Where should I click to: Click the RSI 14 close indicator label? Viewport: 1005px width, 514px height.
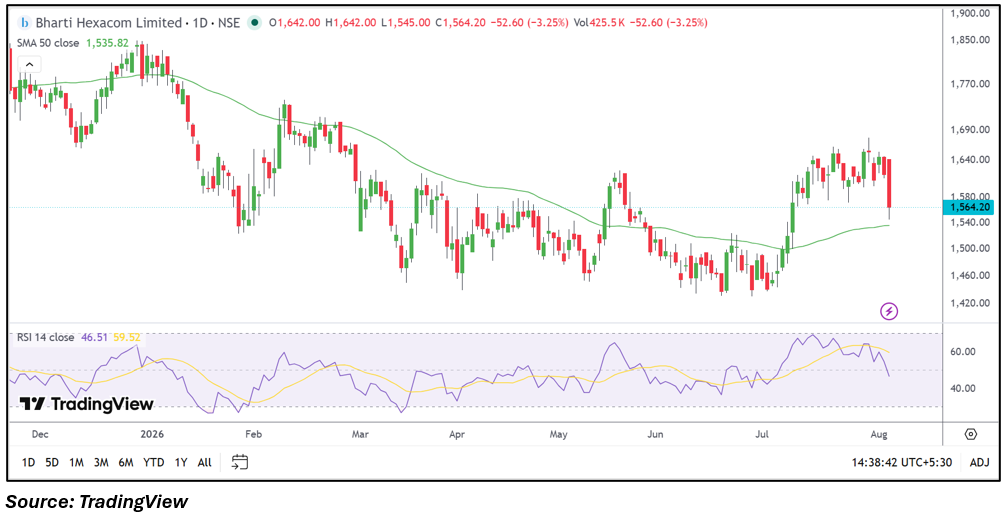click(x=45, y=337)
